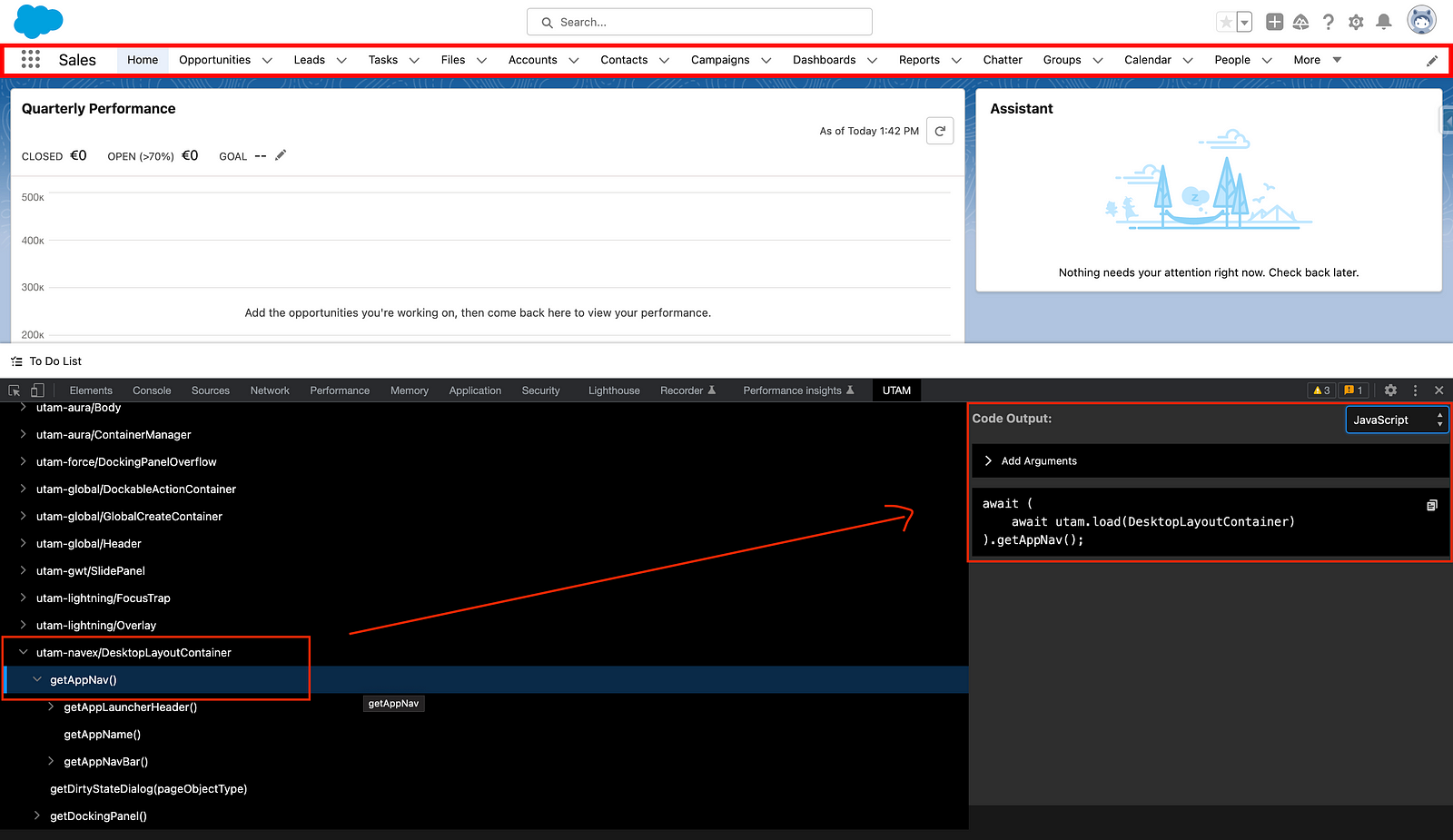Viewport: 1453px width, 840px height.
Task: Click the Salesforce cloud logo
Action: (38, 22)
